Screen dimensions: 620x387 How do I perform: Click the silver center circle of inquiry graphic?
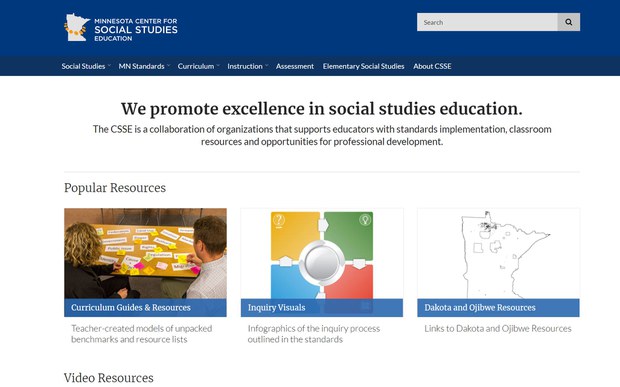(322, 262)
